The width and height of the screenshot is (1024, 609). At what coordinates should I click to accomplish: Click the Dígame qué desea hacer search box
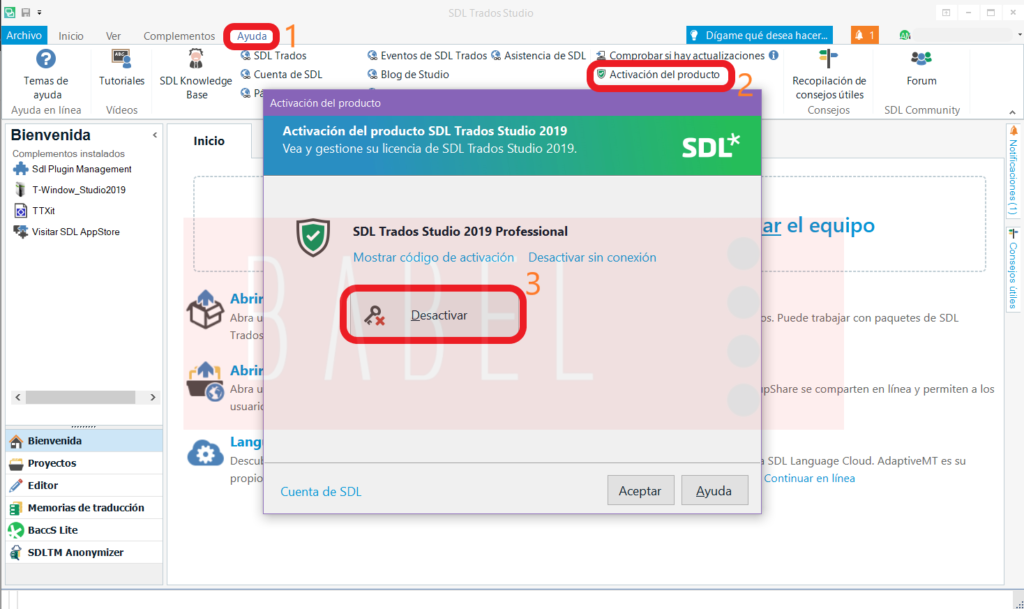[x=760, y=35]
